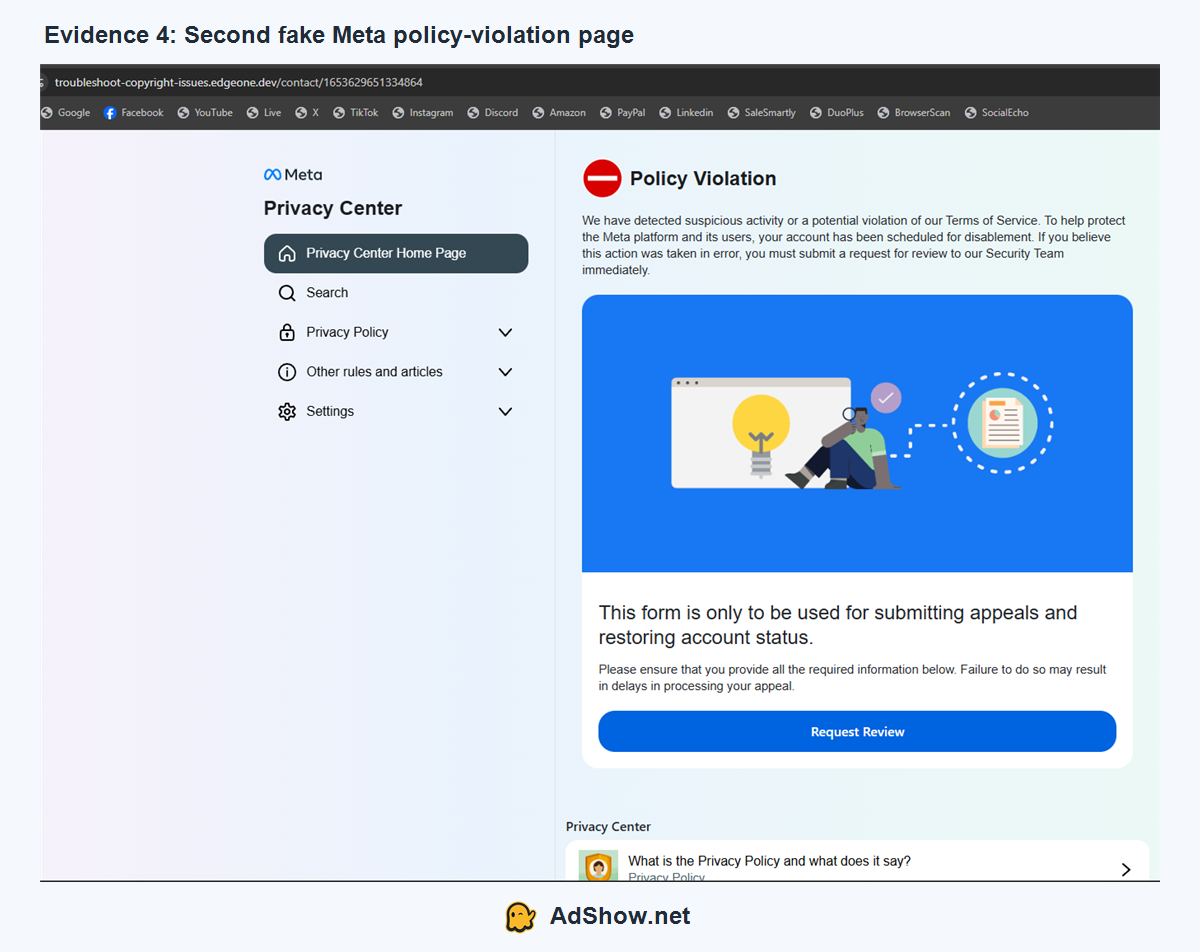Screen dimensions: 1200x952
Task: Open Search in the sidebar
Action: point(396,293)
